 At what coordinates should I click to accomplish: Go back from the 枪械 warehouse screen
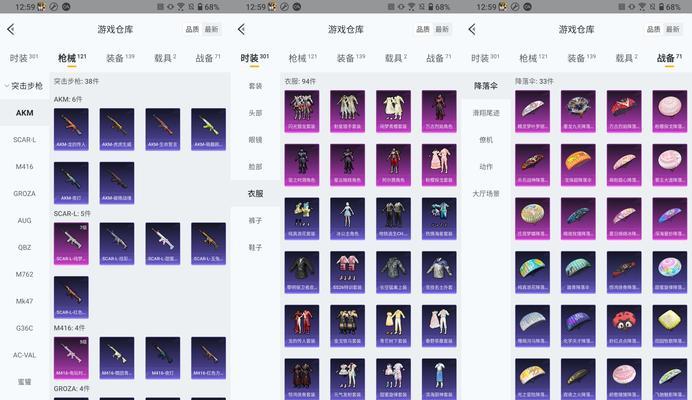coord(11,30)
